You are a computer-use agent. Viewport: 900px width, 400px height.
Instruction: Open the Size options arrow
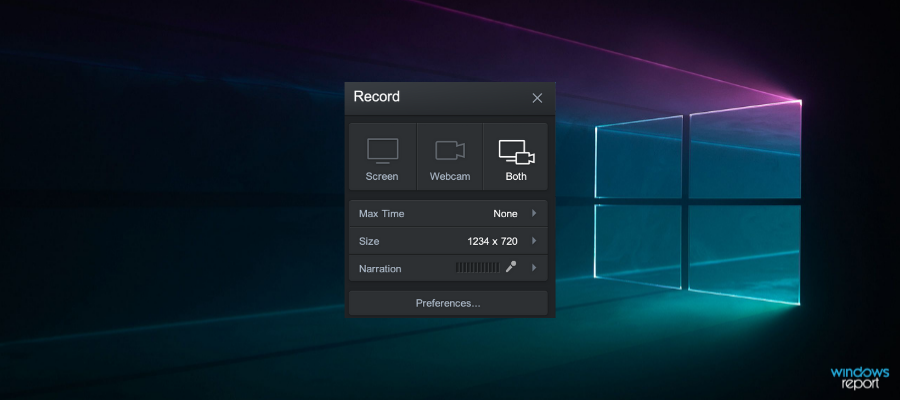(x=534, y=240)
